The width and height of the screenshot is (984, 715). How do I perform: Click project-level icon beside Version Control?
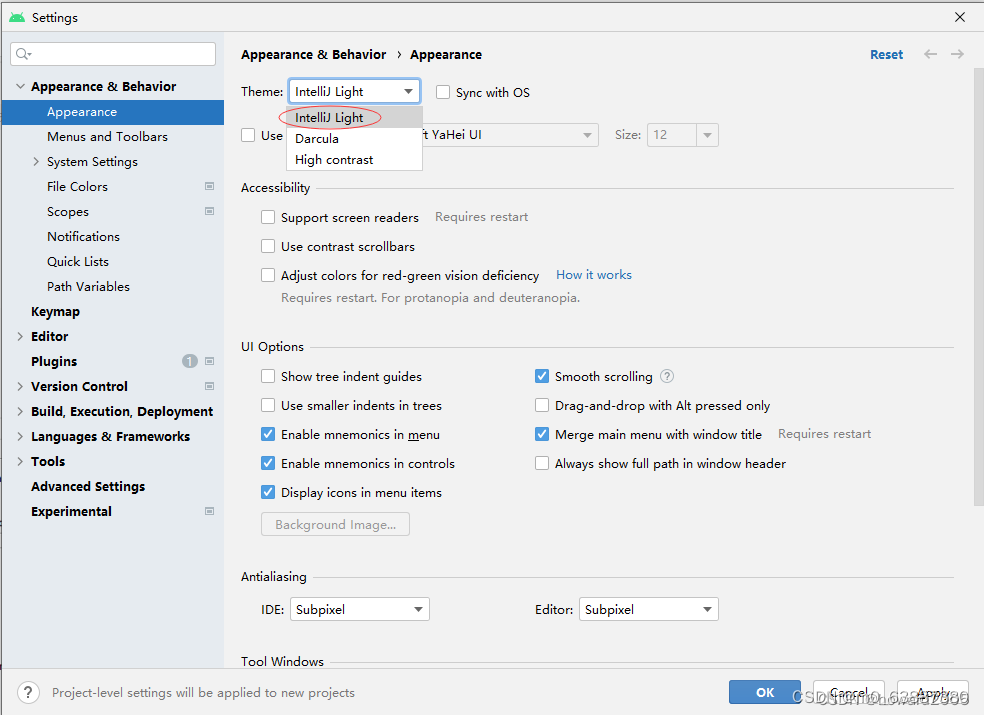tap(210, 386)
